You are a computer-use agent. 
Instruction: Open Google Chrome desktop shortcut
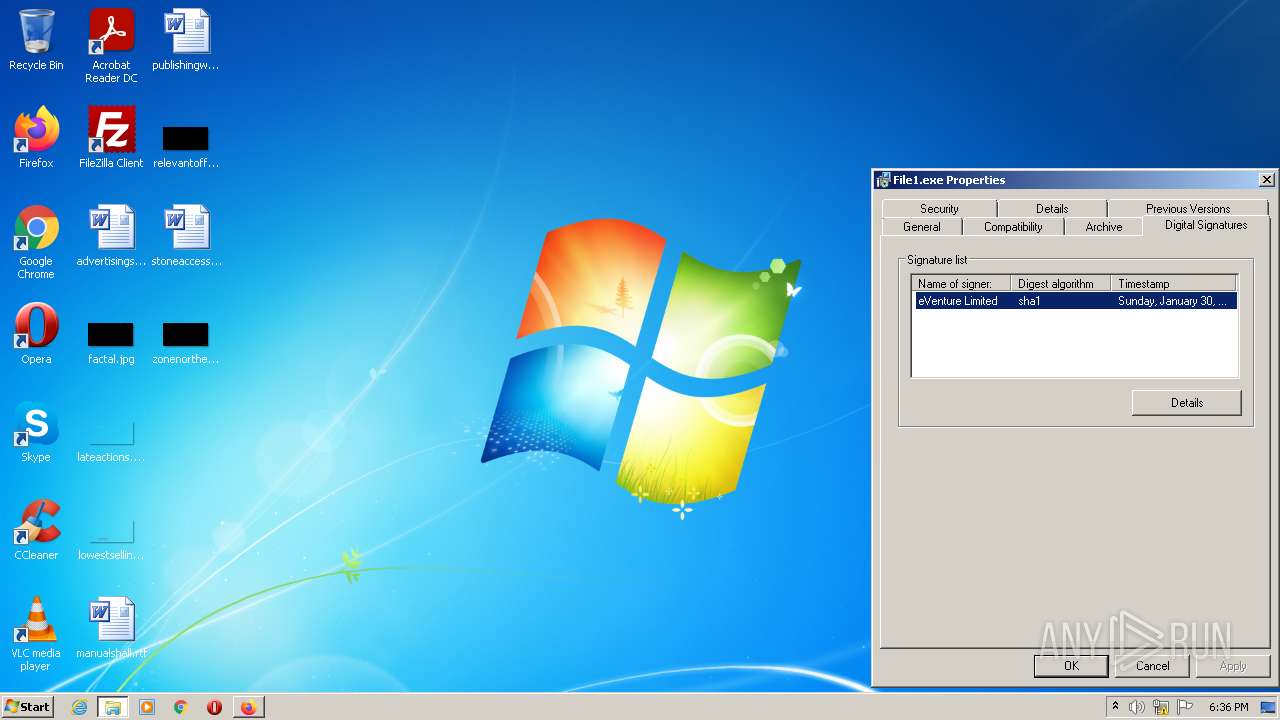(36, 242)
